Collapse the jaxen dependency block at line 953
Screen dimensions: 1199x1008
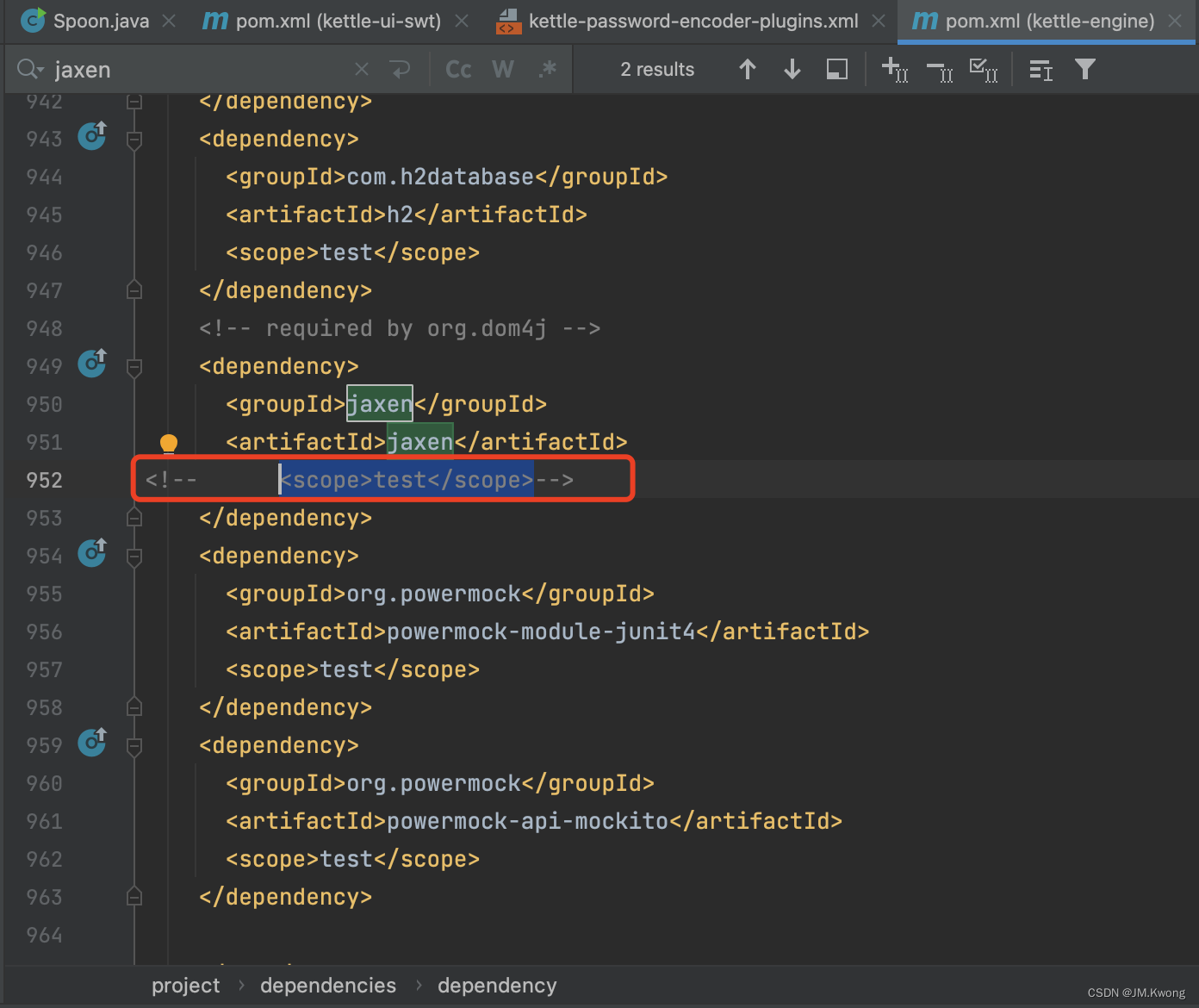(x=134, y=517)
